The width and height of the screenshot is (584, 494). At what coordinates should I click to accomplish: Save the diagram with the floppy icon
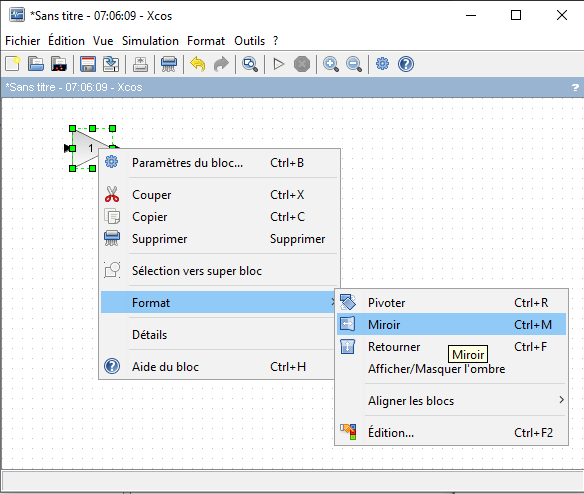coord(88,64)
